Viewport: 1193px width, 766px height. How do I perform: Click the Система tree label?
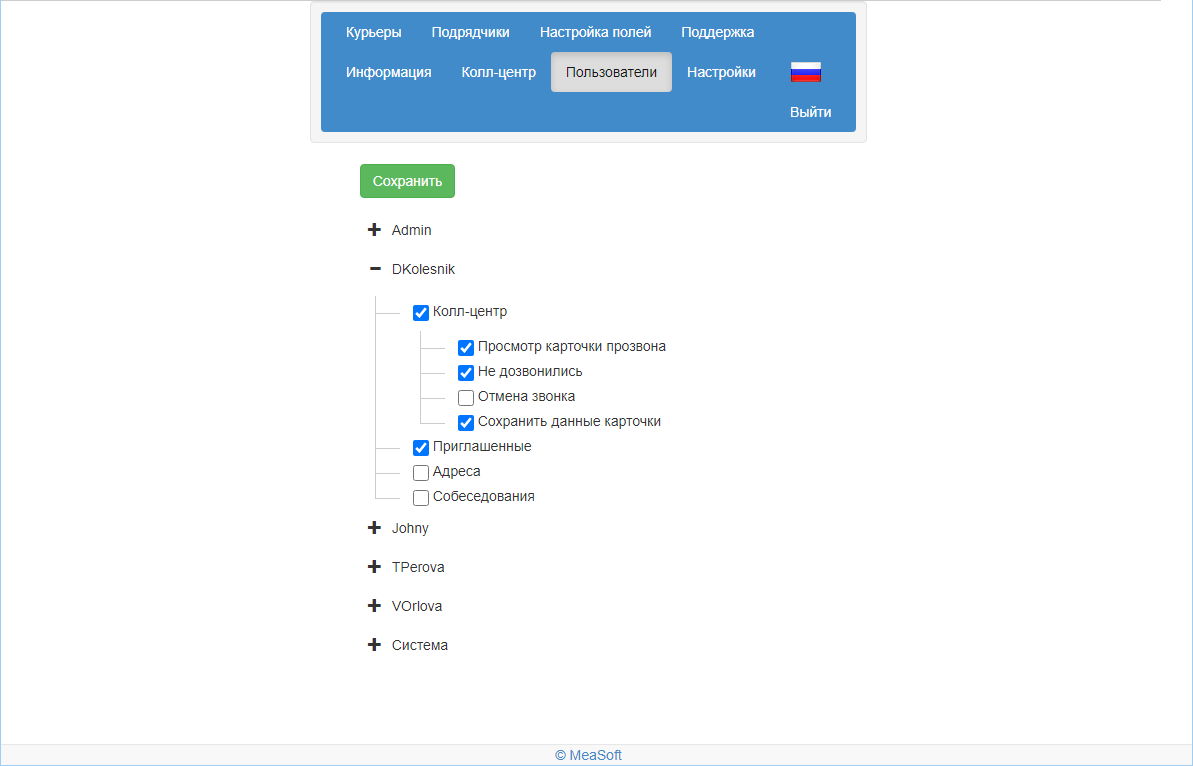click(x=420, y=645)
